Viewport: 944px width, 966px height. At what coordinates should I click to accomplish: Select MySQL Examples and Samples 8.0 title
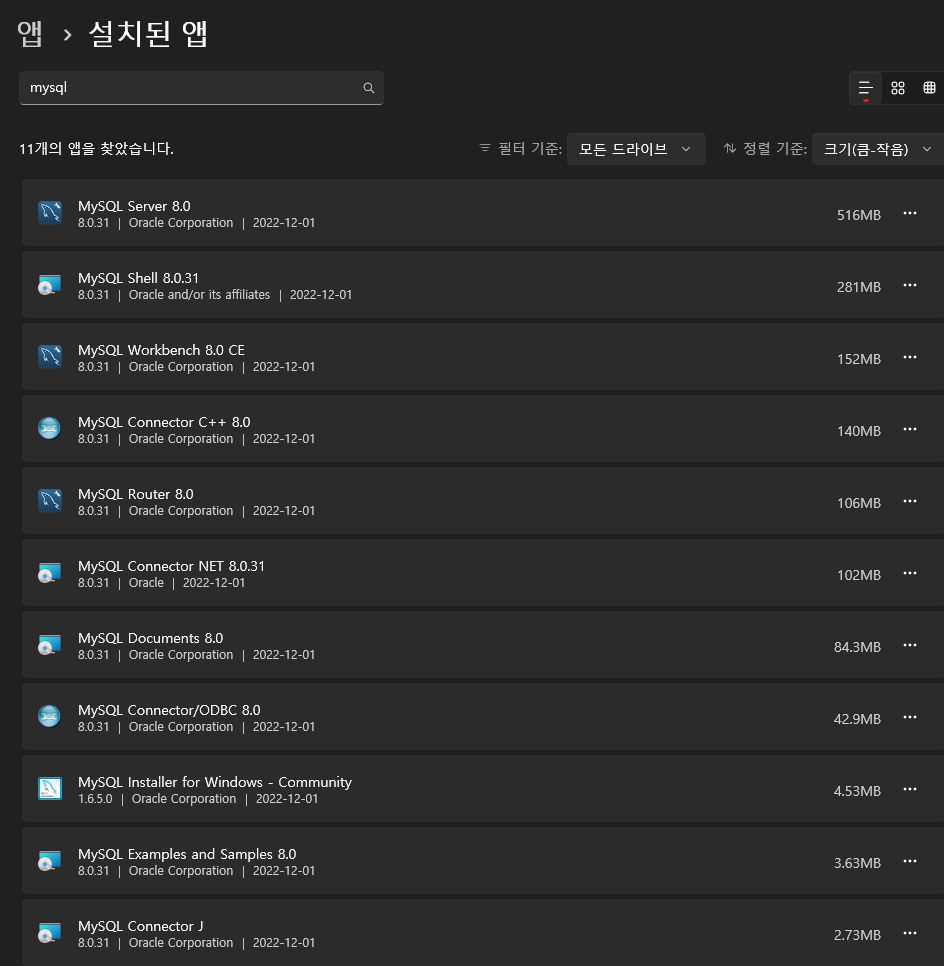pos(187,854)
